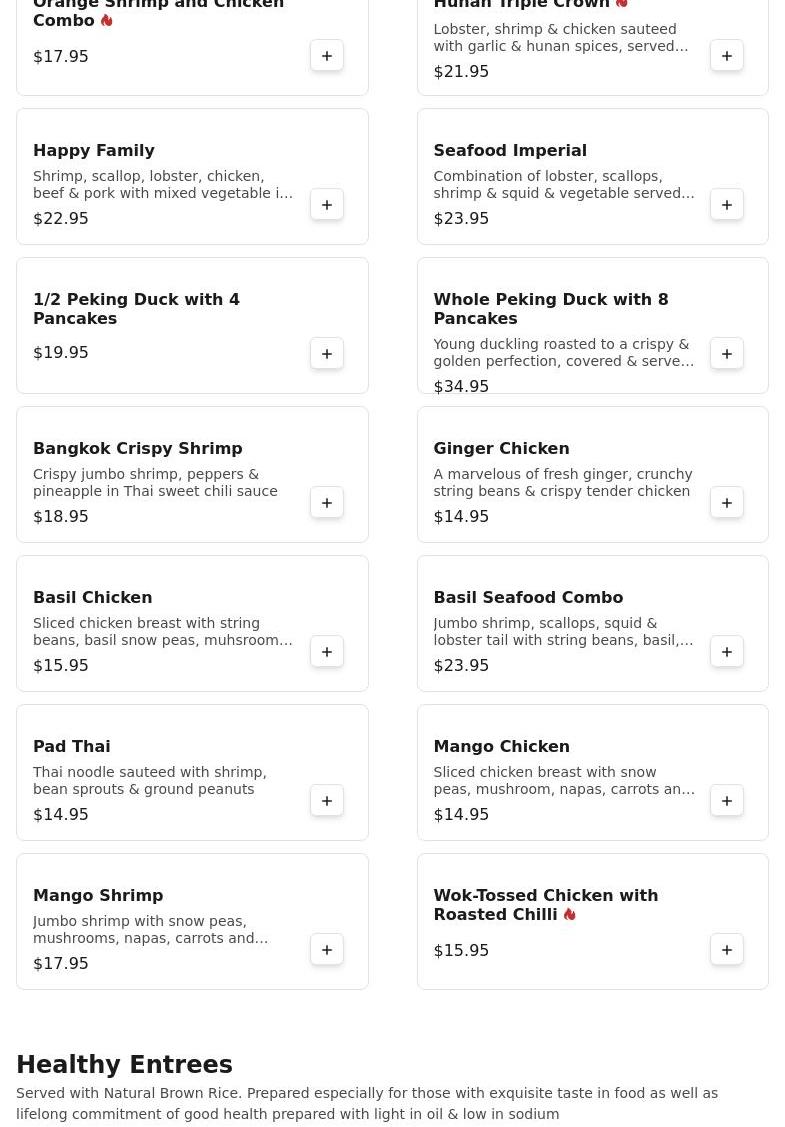Add Mango Shrimp to the order
785x1127 pixels.
[326, 949]
